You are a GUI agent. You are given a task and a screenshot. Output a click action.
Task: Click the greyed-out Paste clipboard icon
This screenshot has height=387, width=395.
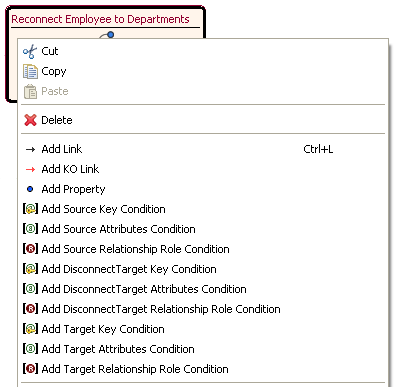point(30,91)
